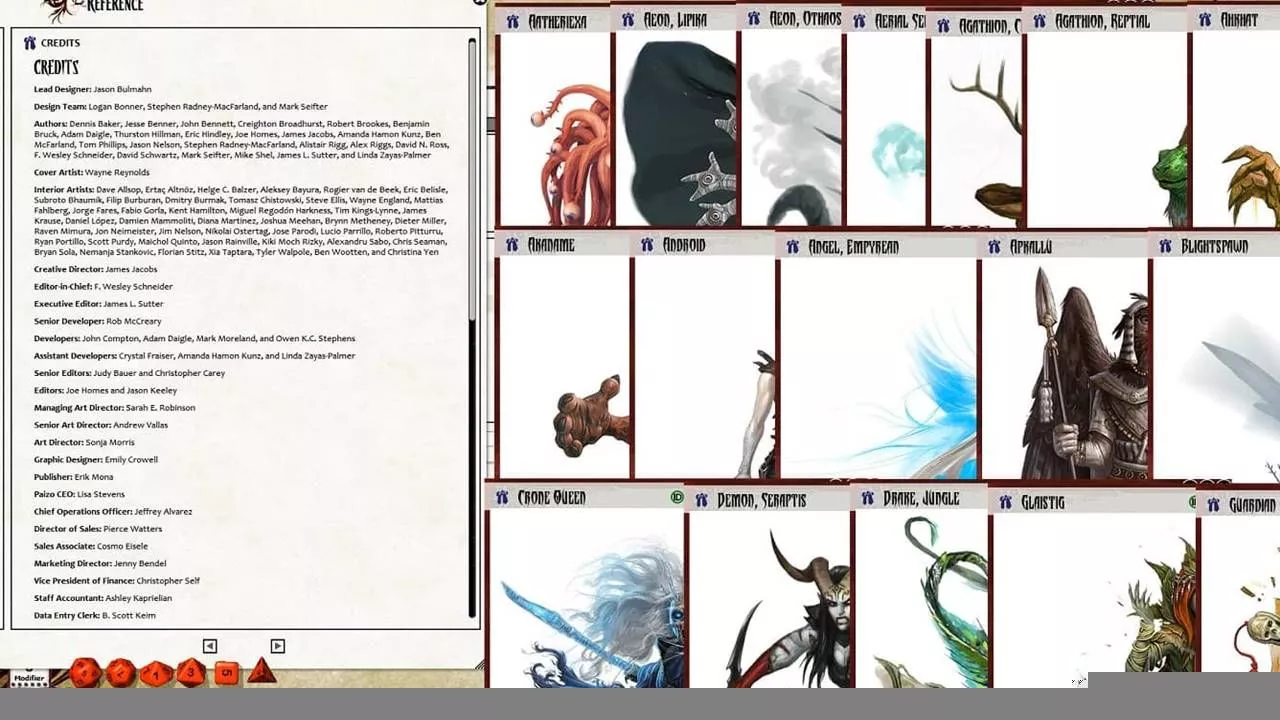This screenshot has width=1280, height=720.
Task: Click the Glaistig window link icon
Action: 1004,502
